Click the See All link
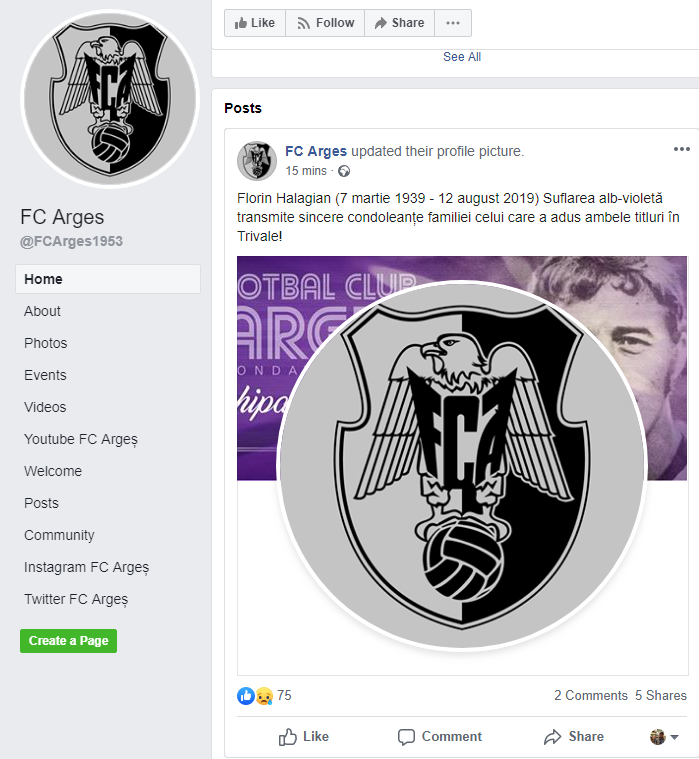Viewport: 699px width, 759px height. pyautogui.click(x=462, y=57)
